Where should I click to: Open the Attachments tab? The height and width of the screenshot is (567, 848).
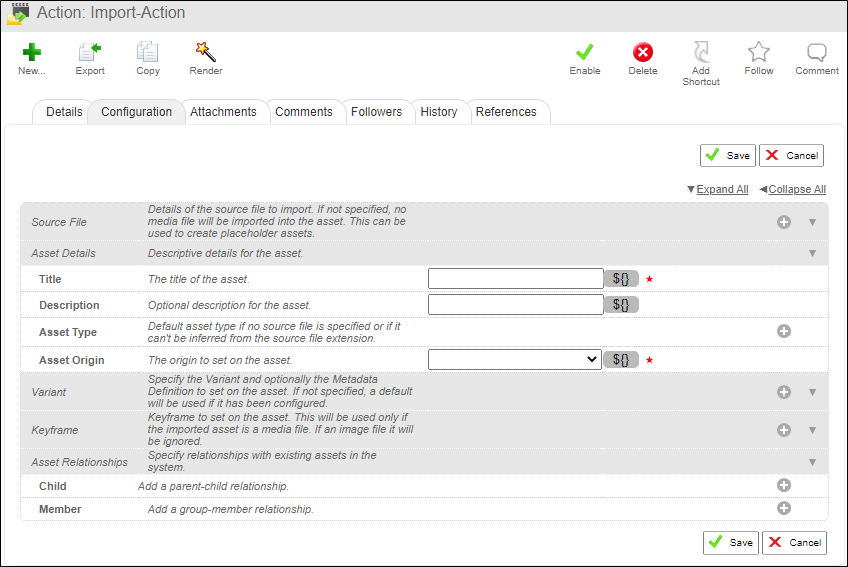click(223, 112)
